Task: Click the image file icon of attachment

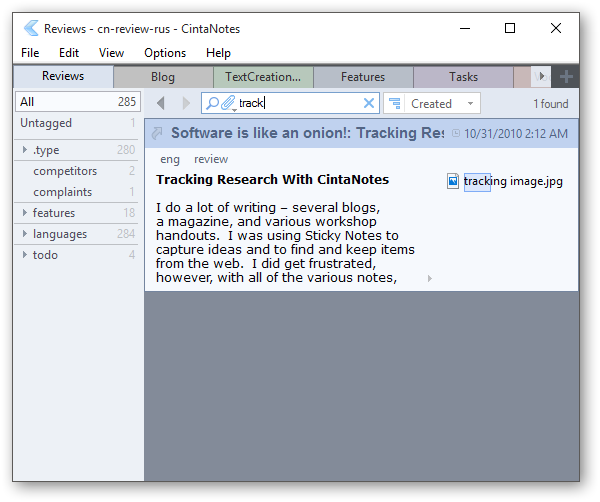Action: pos(453,181)
